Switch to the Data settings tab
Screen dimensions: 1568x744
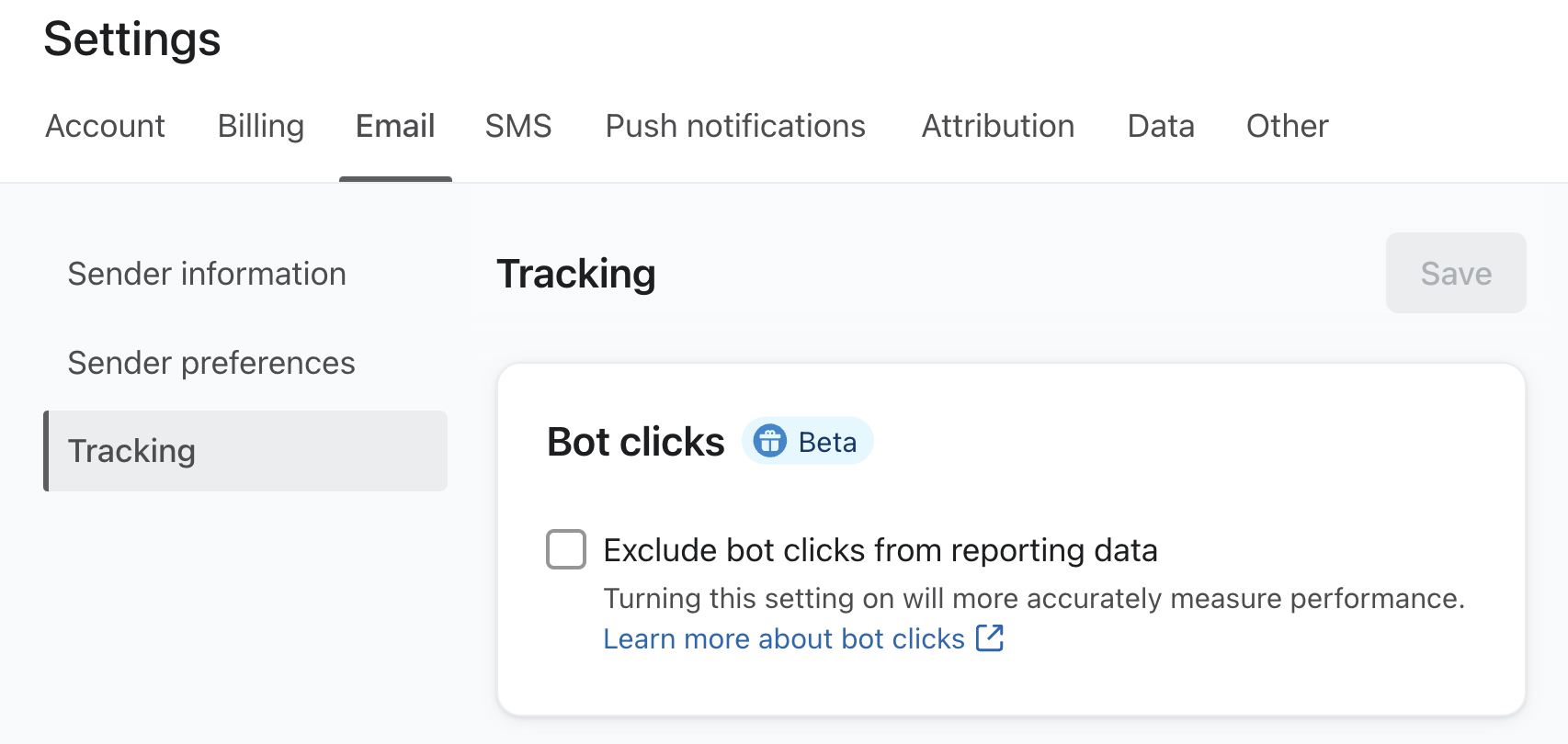(x=1160, y=126)
